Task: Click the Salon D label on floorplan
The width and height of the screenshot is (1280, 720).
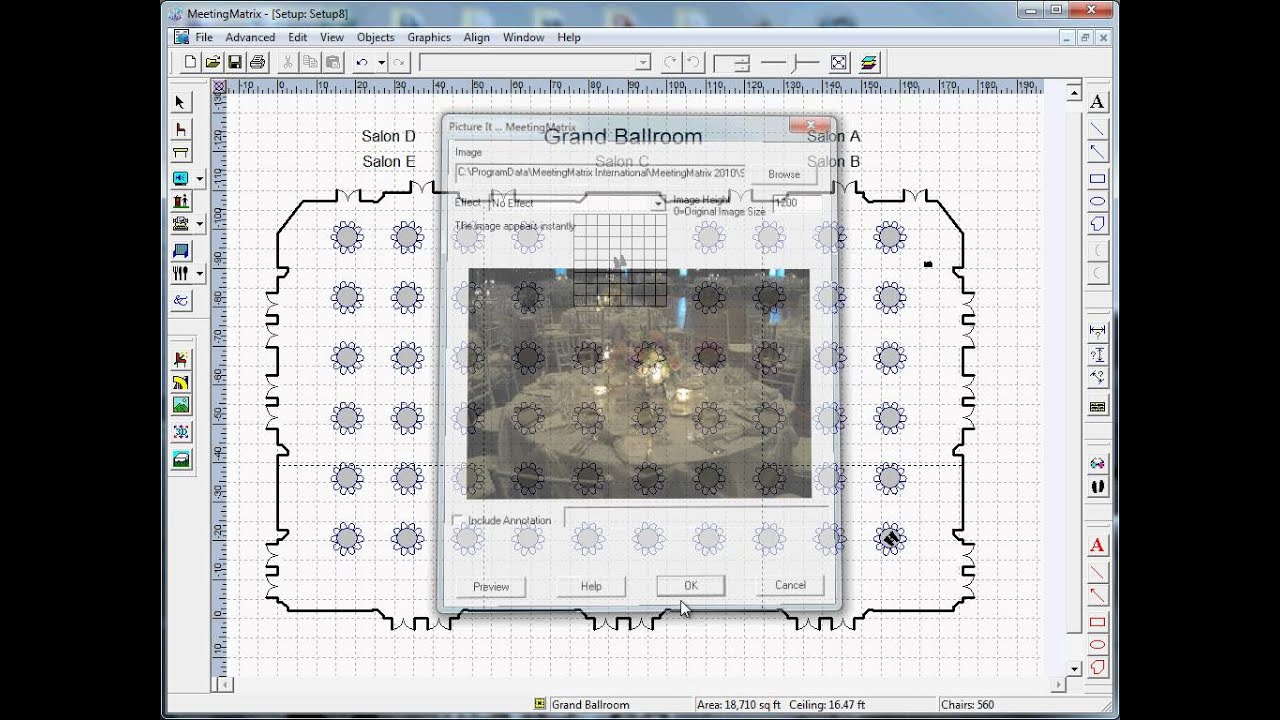Action: point(389,136)
